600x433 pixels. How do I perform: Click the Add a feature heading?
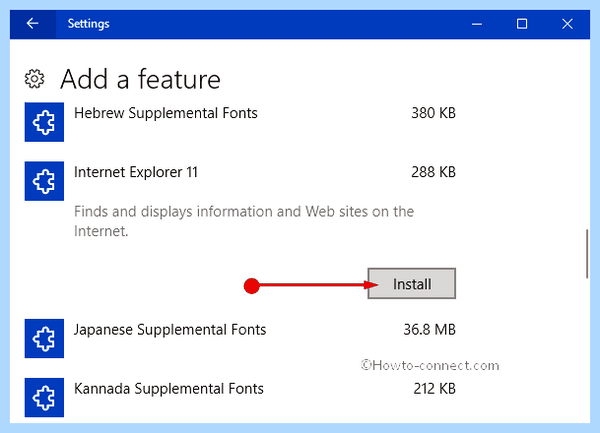point(140,79)
